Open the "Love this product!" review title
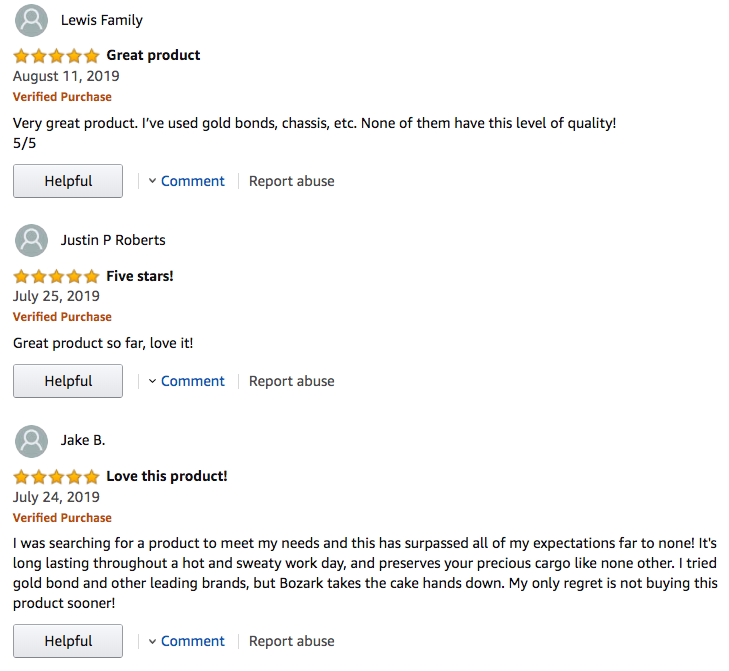The image size is (729, 671). 166,476
